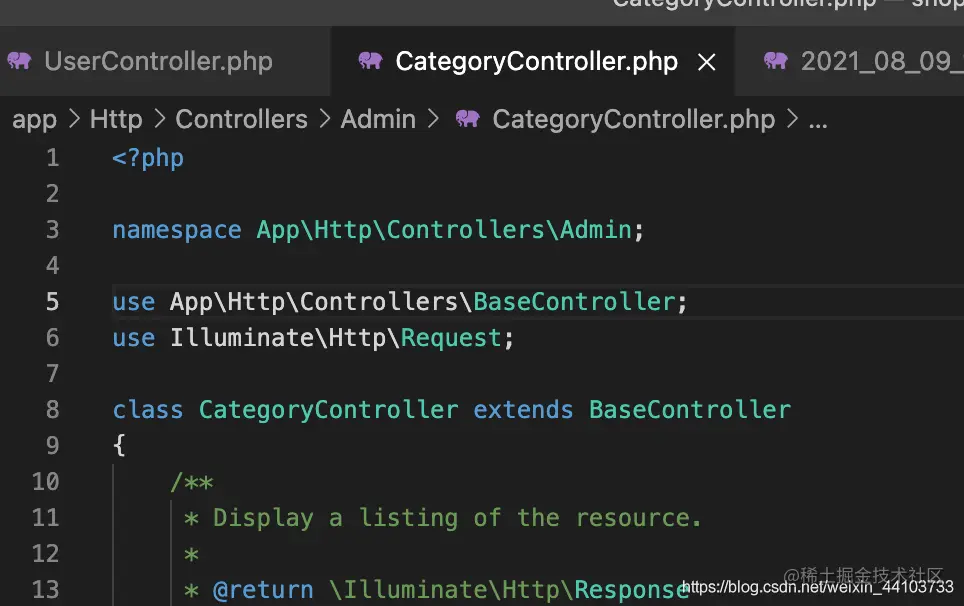Click the PHP elephant icon on UserController tab

tap(19, 60)
